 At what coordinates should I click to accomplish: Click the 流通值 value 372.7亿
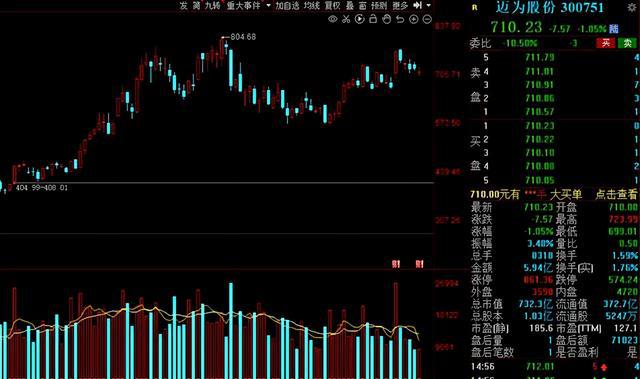coord(620,304)
